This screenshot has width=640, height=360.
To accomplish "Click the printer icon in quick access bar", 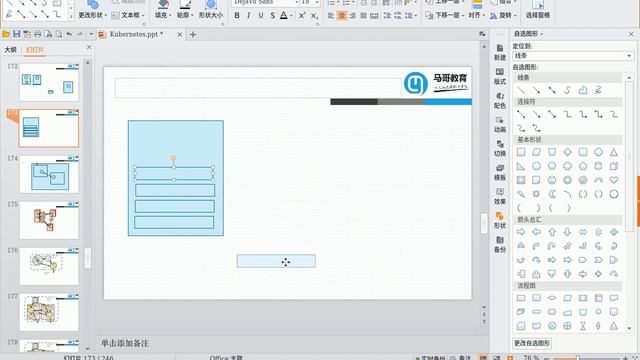I will tap(38, 34).
